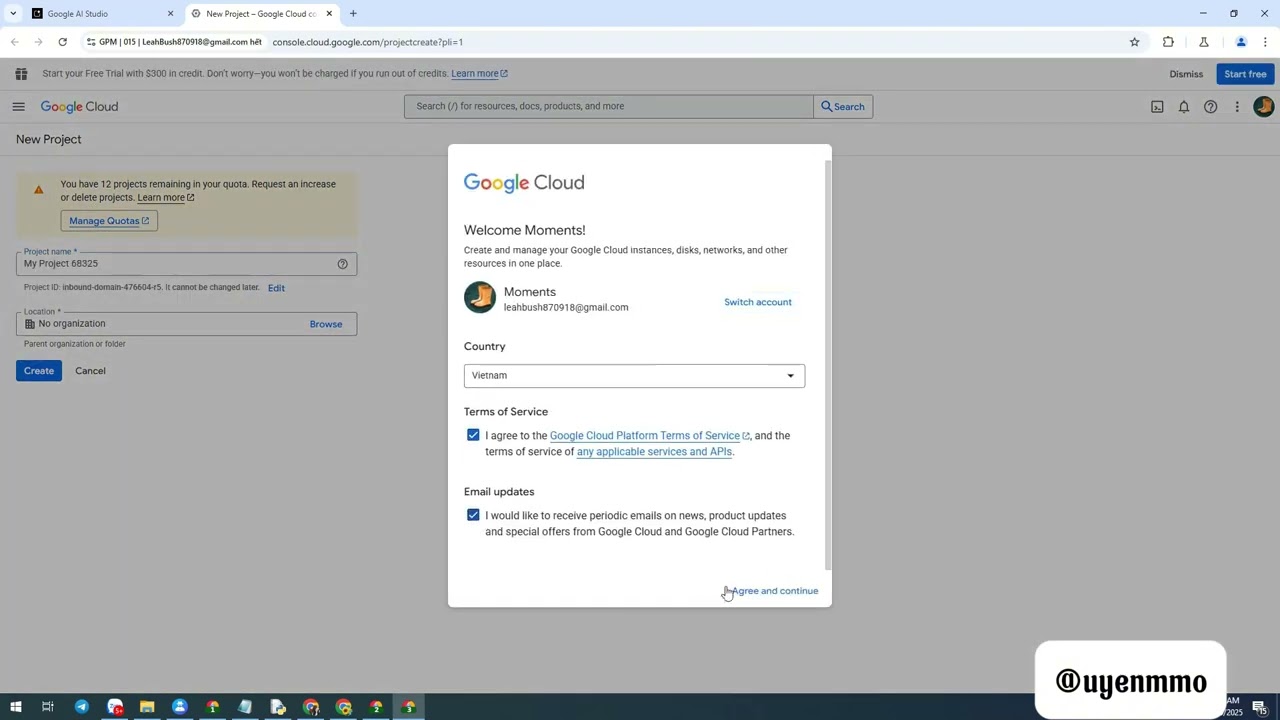Click the site information icon in address bar
Viewport: 1280px width, 720px height.
tap(91, 42)
